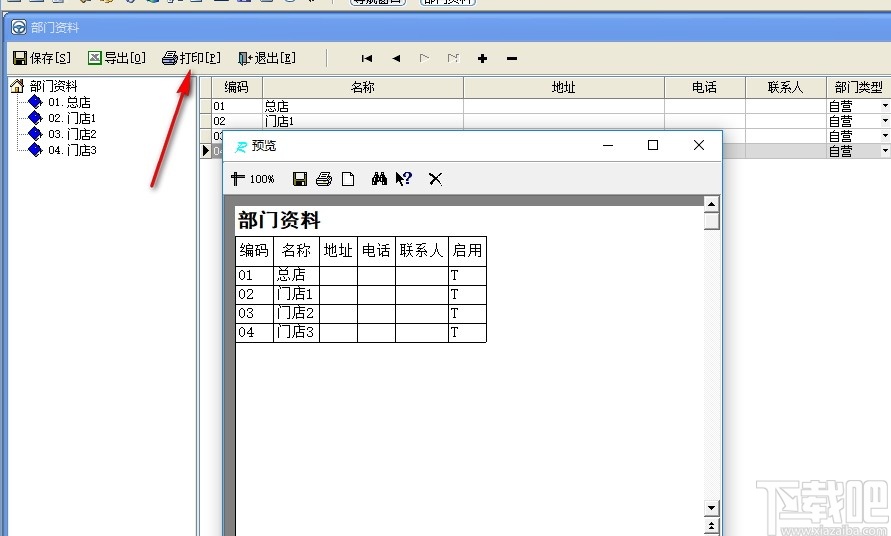Click the 电话 column header in grid
This screenshot has height=536, width=891.
coord(705,88)
